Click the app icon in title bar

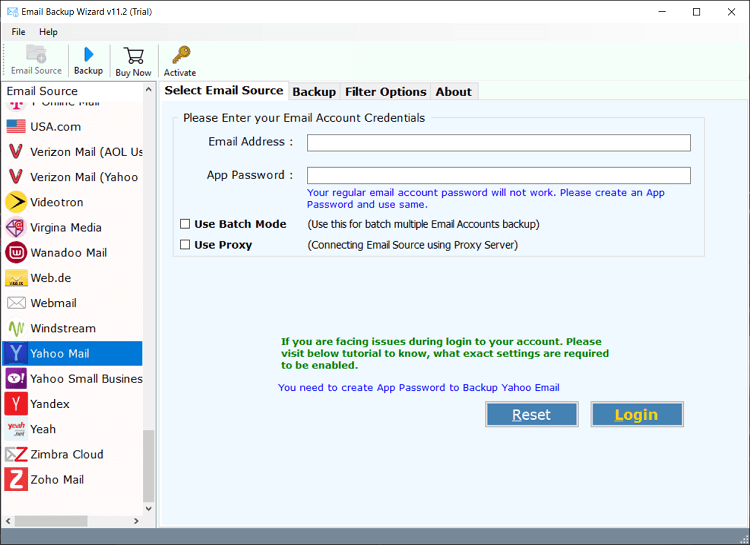click(12, 11)
